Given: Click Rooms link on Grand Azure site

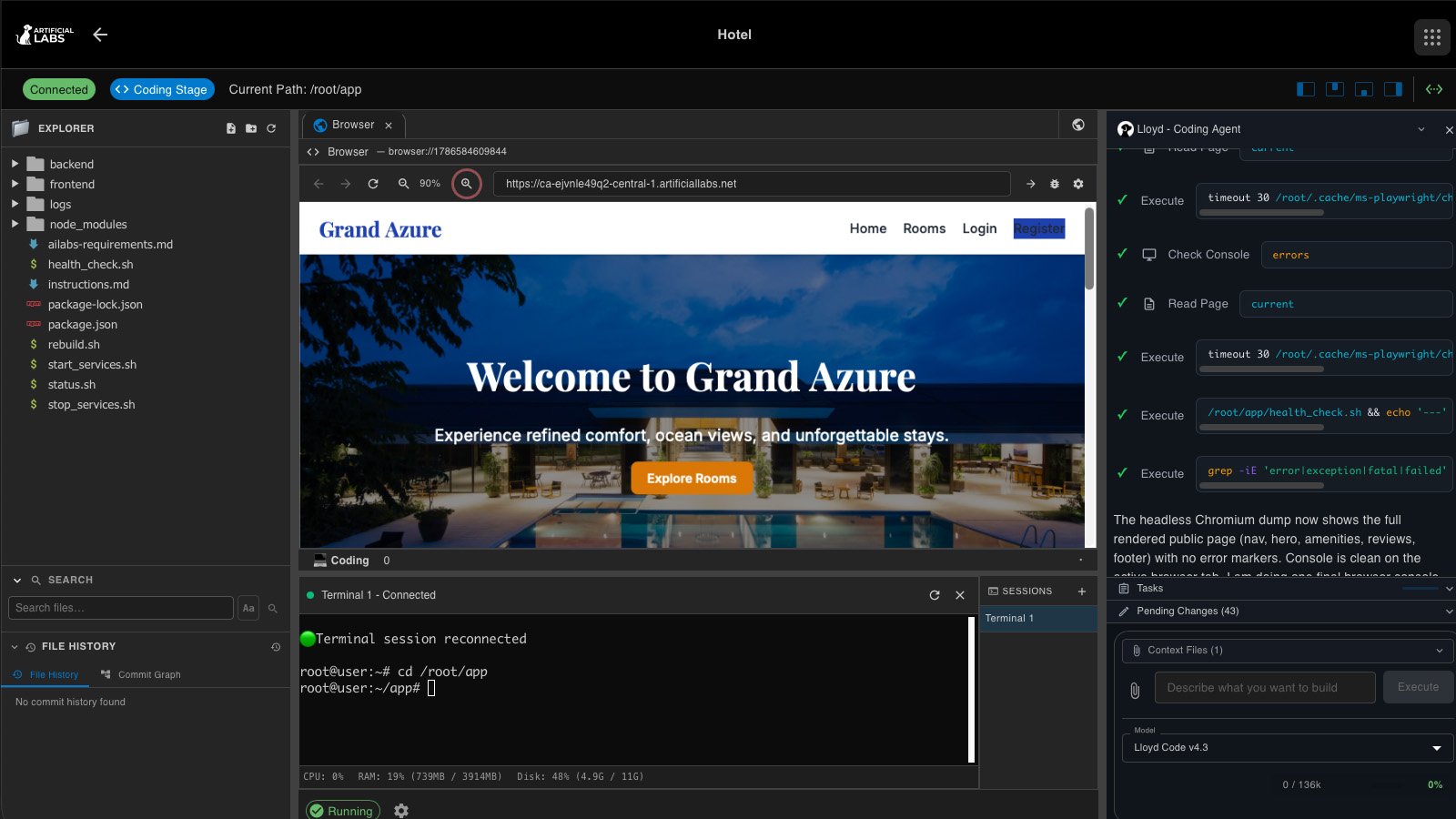Looking at the screenshot, I should 925,228.
